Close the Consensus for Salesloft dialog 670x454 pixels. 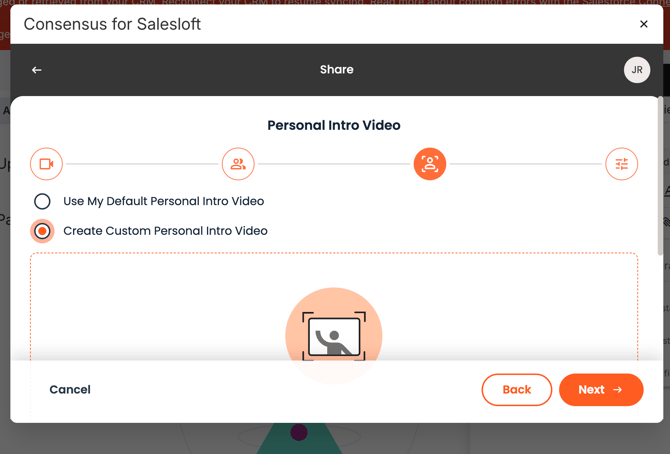pos(644,24)
